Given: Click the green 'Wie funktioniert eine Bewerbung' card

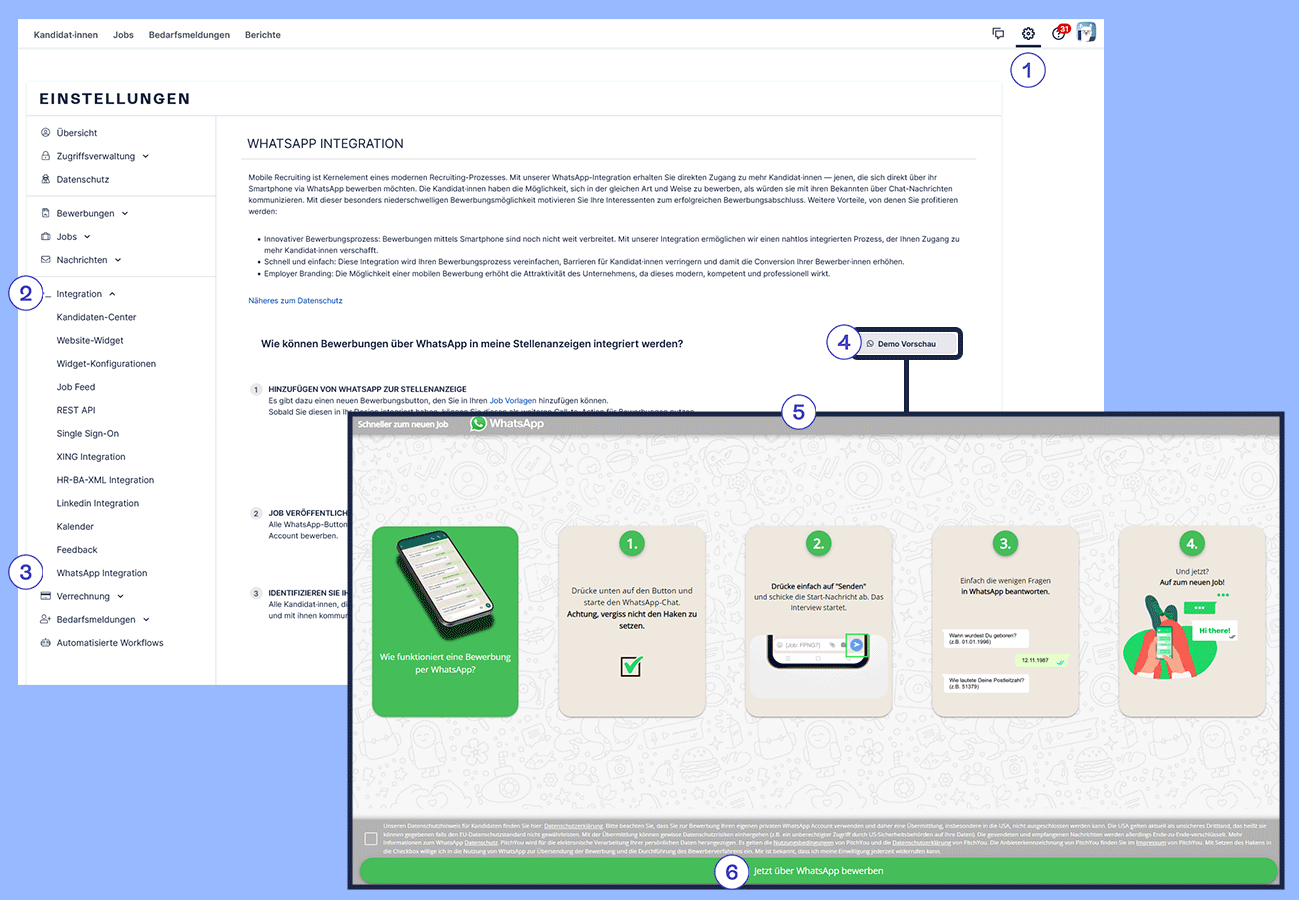Looking at the screenshot, I should (445, 621).
